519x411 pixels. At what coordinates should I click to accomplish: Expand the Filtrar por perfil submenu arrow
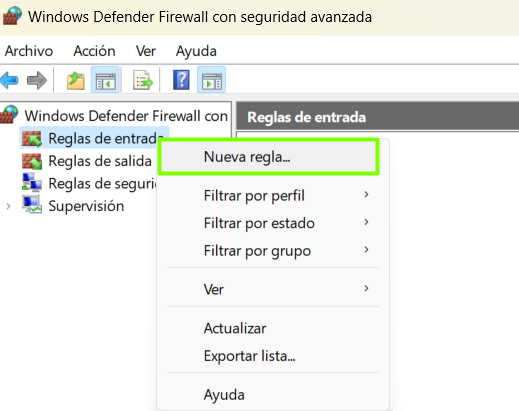(366, 195)
